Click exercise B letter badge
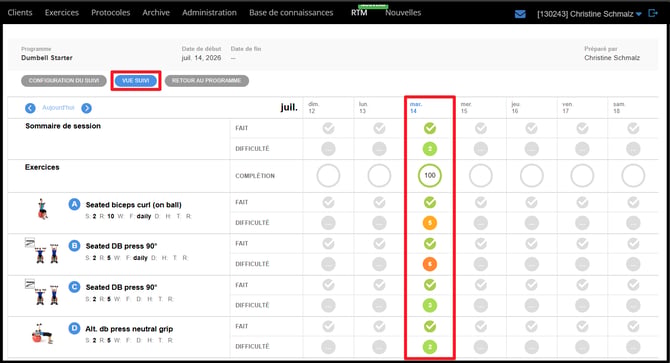 pos(74,246)
